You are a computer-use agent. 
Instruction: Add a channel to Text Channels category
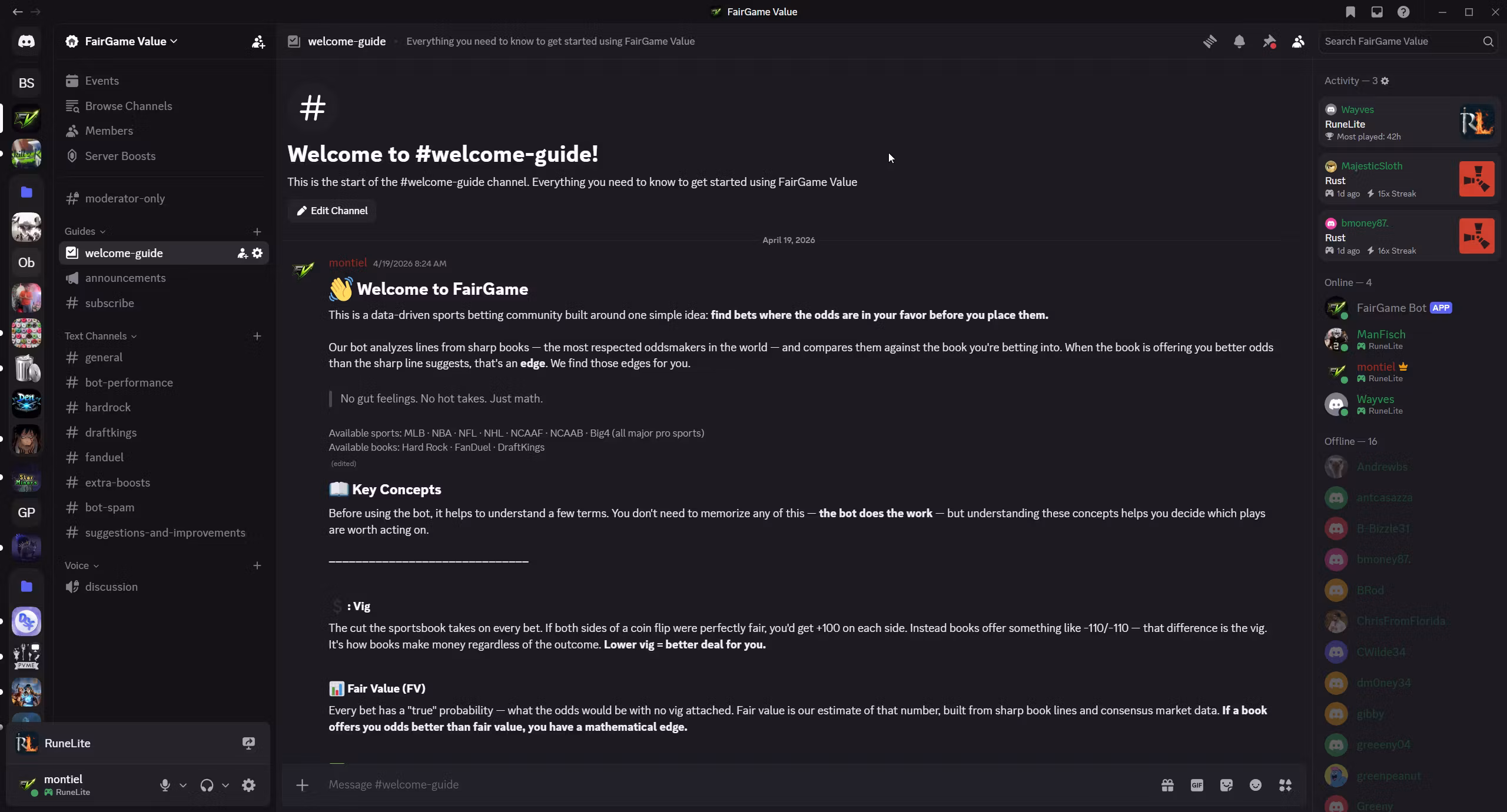click(x=257, y=336)
